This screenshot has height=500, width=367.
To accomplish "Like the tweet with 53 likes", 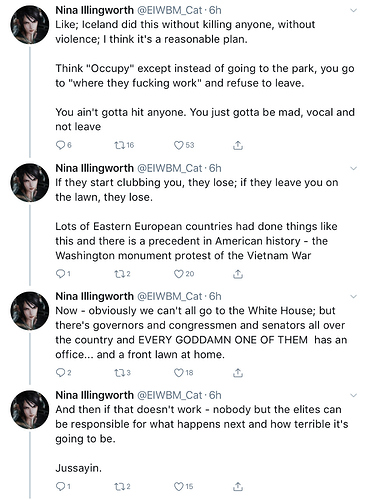I will (x=179, y=145).
